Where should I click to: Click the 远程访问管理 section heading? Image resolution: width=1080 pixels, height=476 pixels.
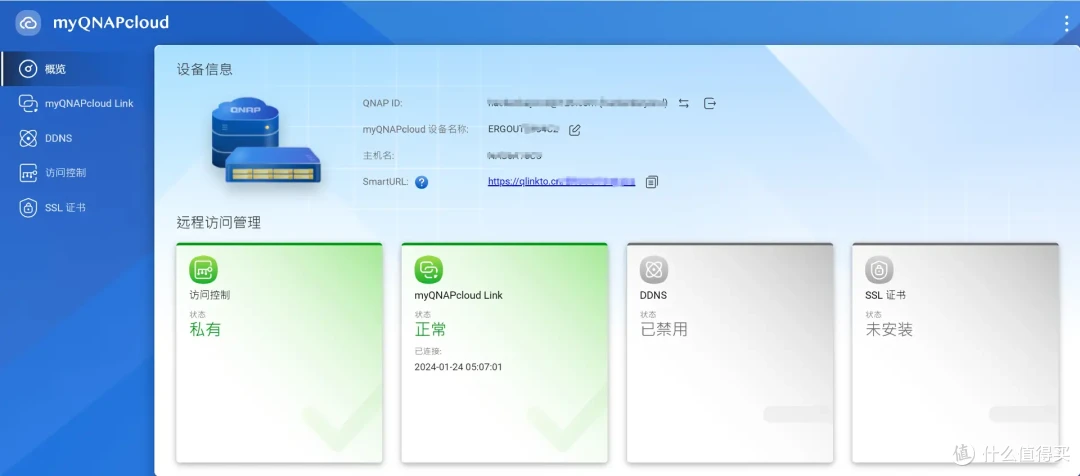pyautogui.click(x=218, y=223)
